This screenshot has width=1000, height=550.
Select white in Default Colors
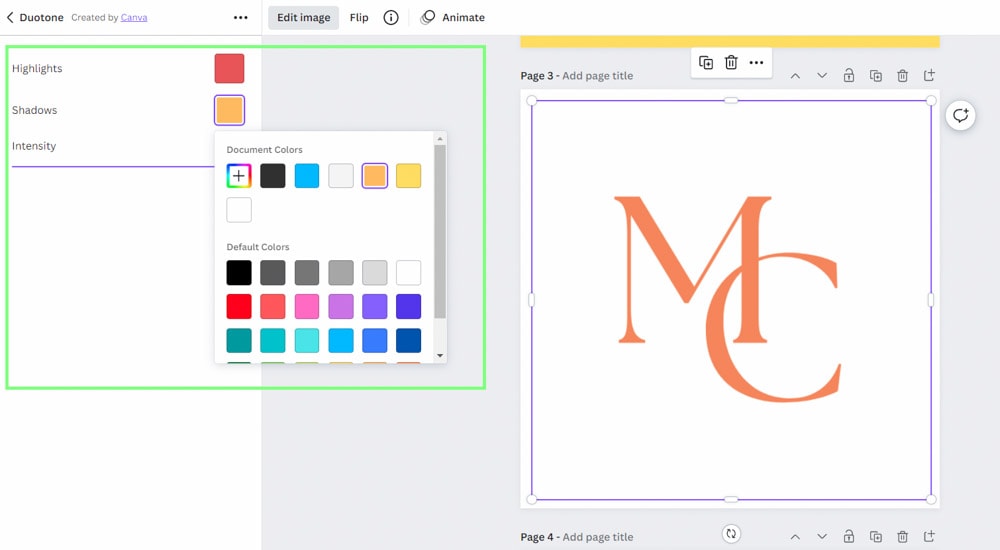(409, 273)
